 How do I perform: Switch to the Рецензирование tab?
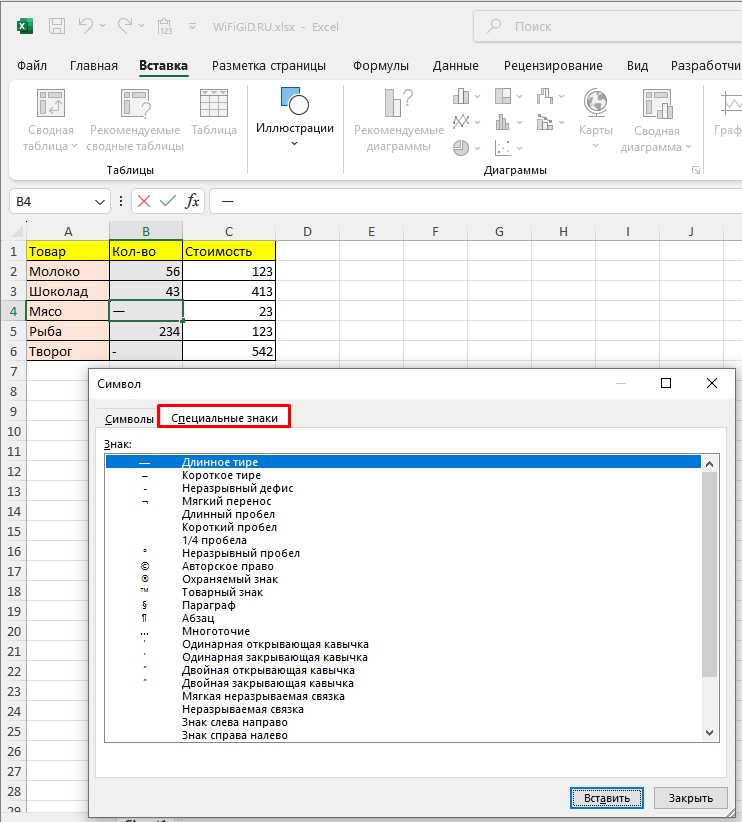553,66
